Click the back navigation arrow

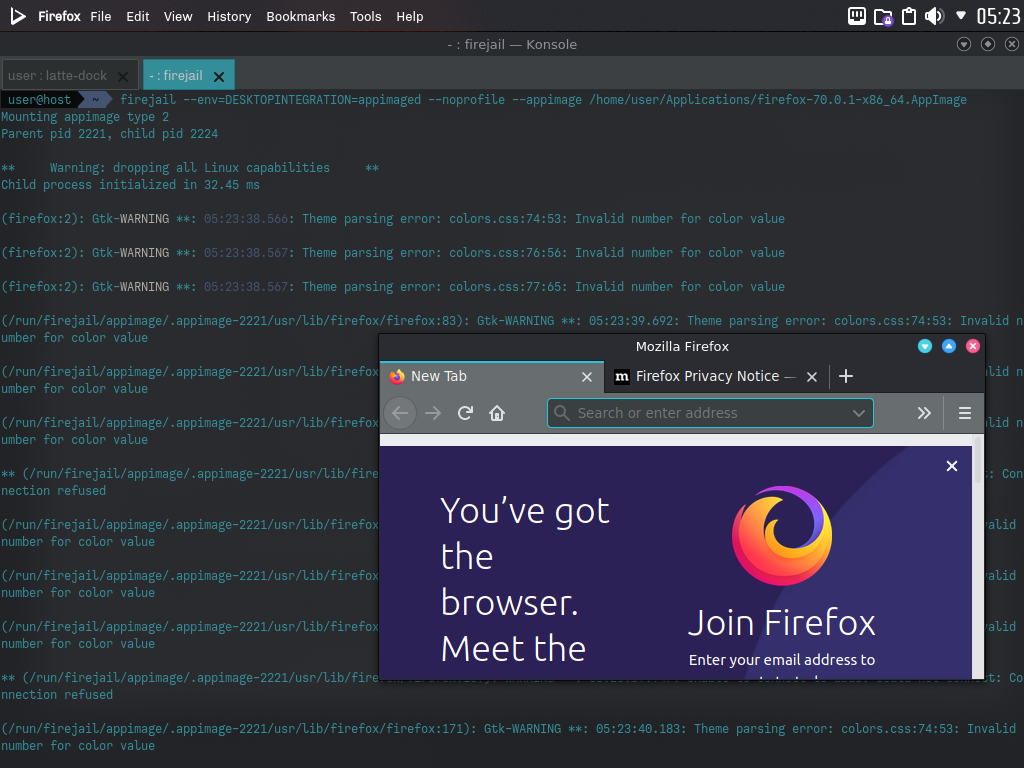[400, 413]
